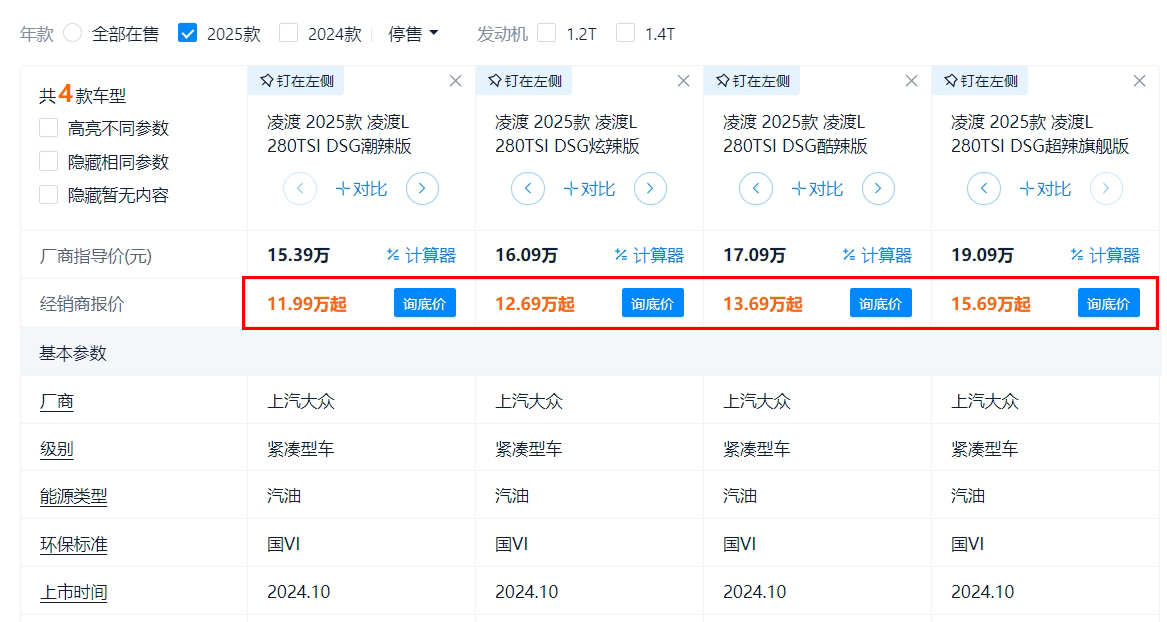This screenshot has height=622, width=1167.
Task: Click the 19.09万 guide price
Action: tap(982, 256)
